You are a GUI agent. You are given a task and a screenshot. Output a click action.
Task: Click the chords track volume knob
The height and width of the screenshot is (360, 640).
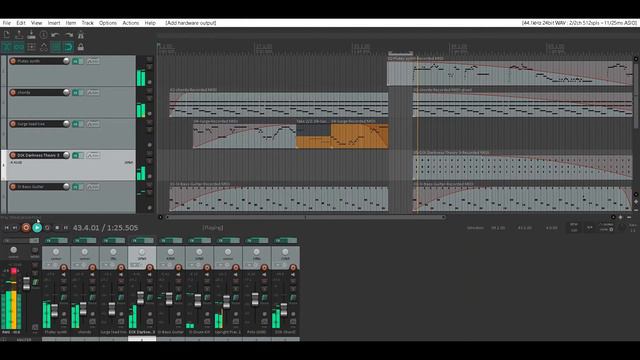66,92
